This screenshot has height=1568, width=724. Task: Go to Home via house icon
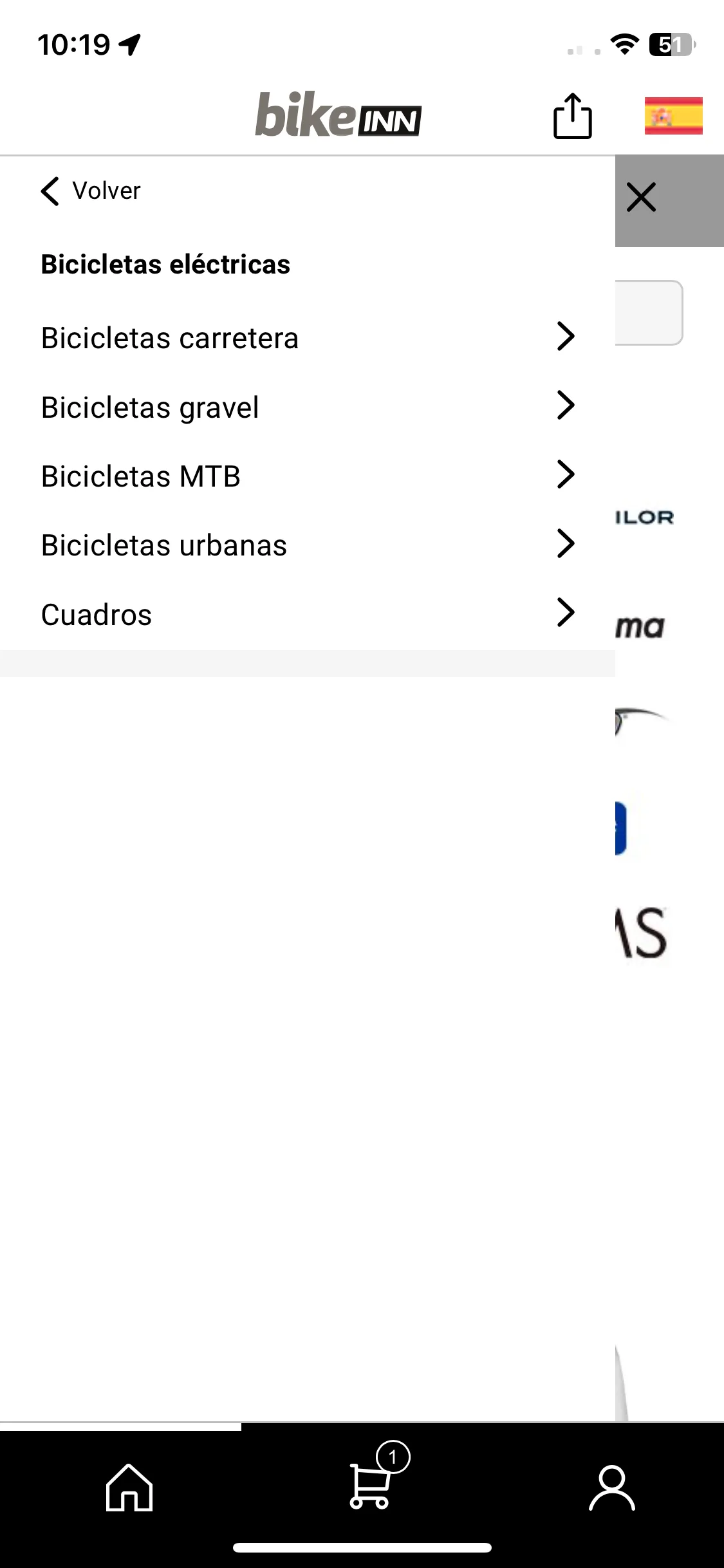click(x=129, y=1488)
